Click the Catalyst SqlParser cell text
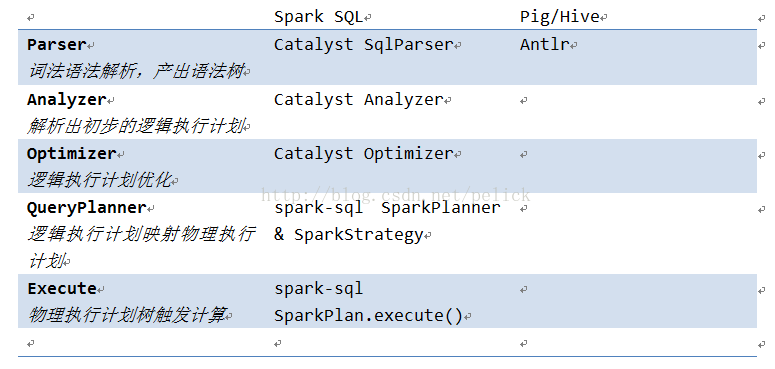Image resolution: width=775 pixels, height=369 pixels. [x=363, y=45]
